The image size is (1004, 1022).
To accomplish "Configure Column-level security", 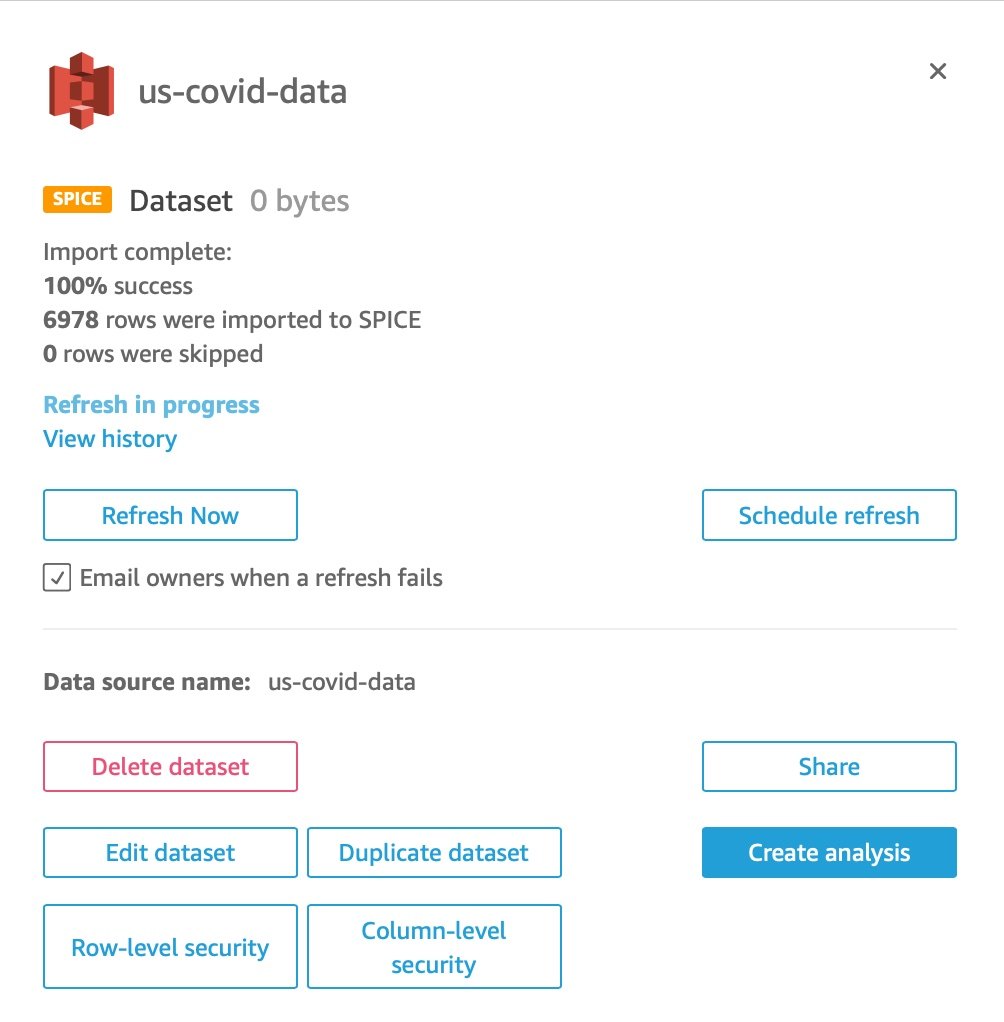I will [x=433, y=947].
